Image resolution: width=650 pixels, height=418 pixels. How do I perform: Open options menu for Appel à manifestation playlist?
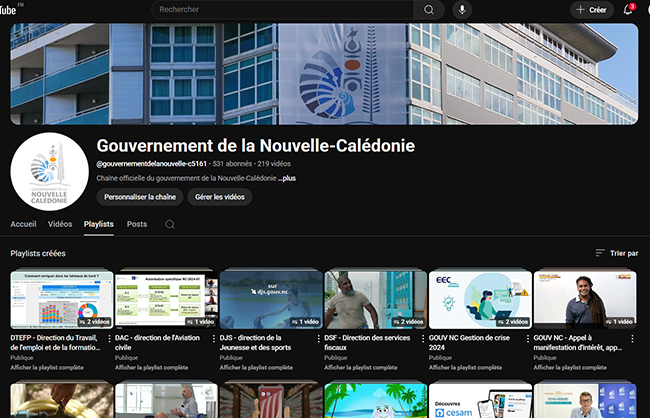pyautogui.click(x=633, y=339)
